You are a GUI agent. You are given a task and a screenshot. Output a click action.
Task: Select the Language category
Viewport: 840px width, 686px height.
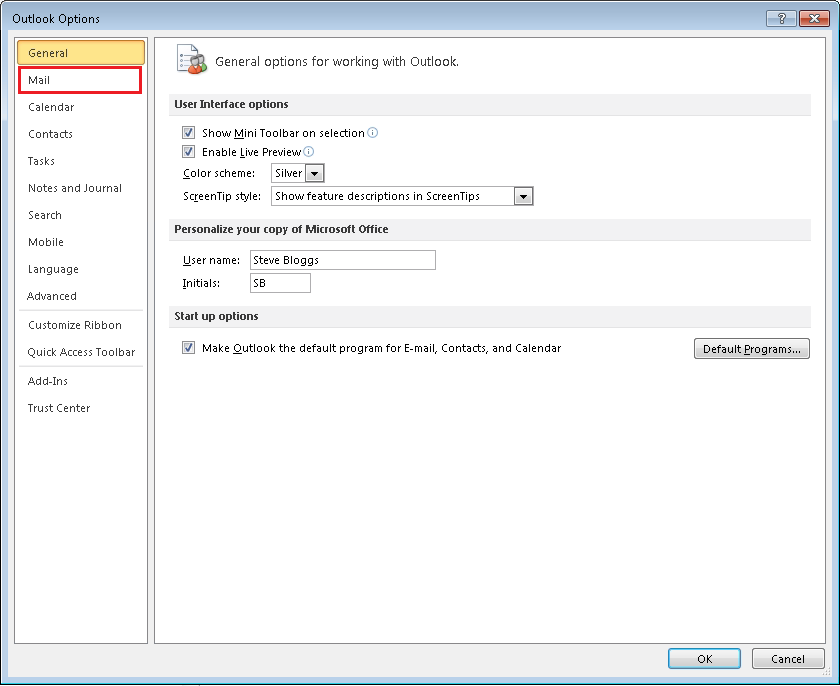pyautogui.click(x=81, y=269)
